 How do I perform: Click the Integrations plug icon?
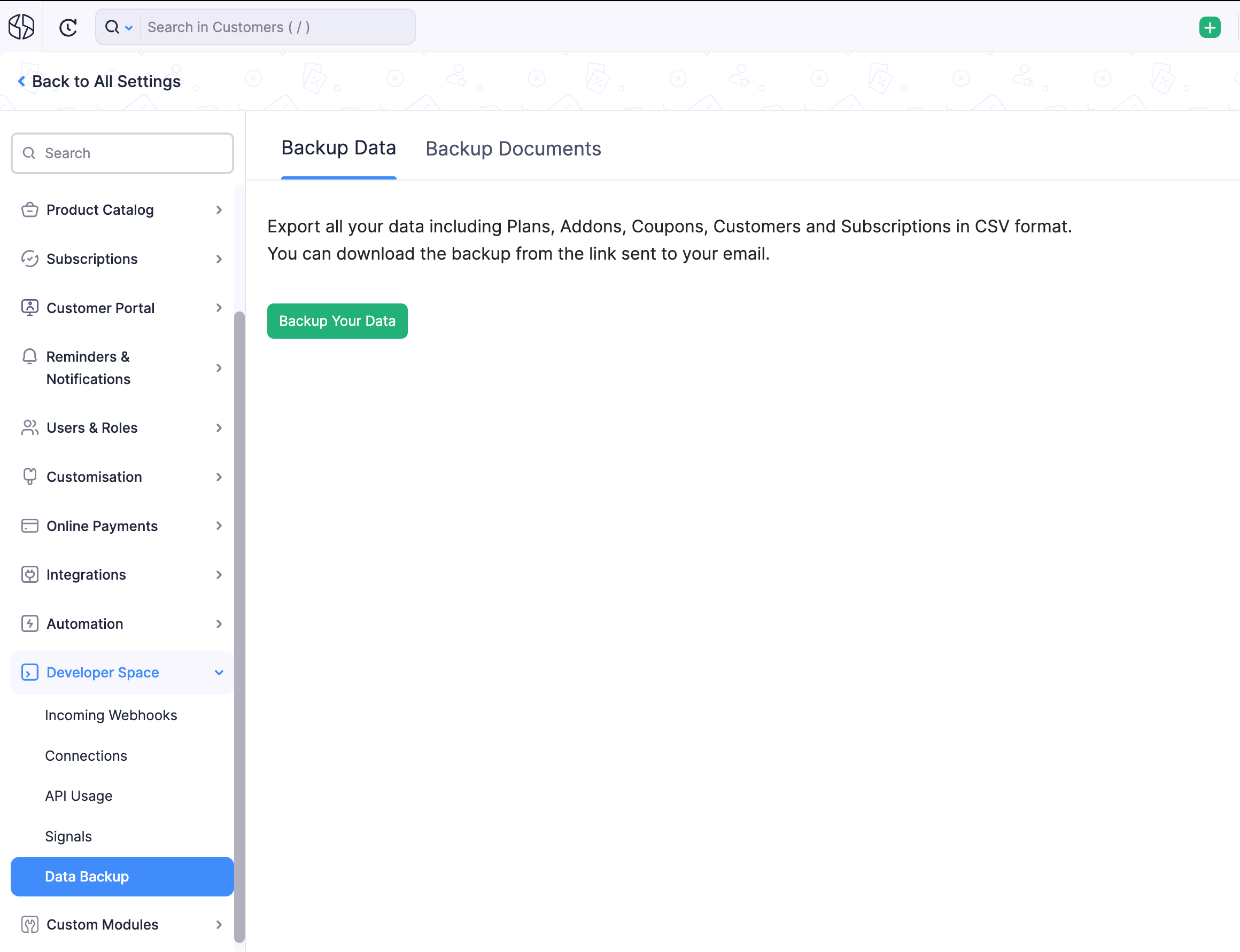pyautogui.click(x=29, y=575)
